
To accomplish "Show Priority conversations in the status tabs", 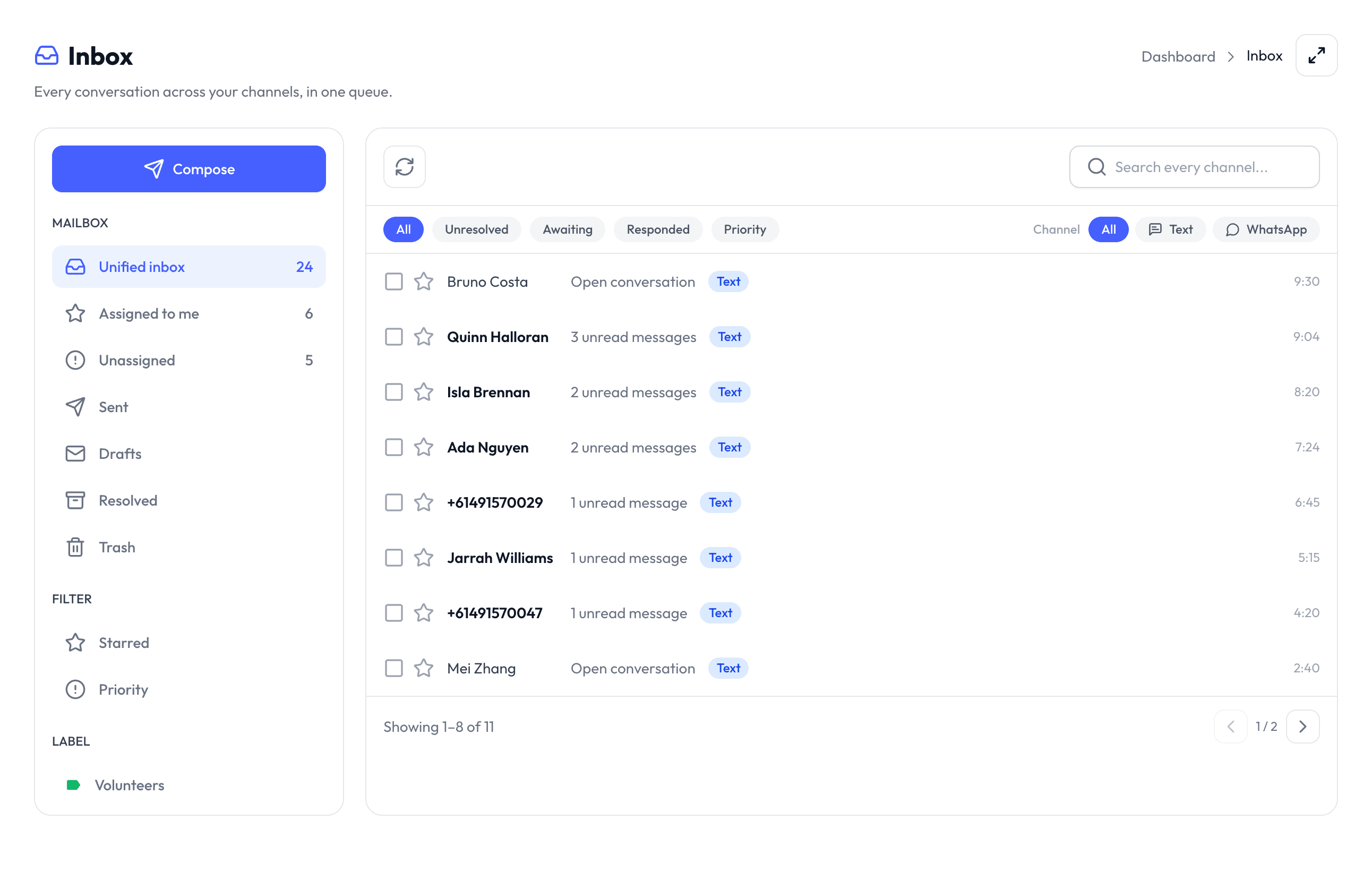I will (745, 229).
